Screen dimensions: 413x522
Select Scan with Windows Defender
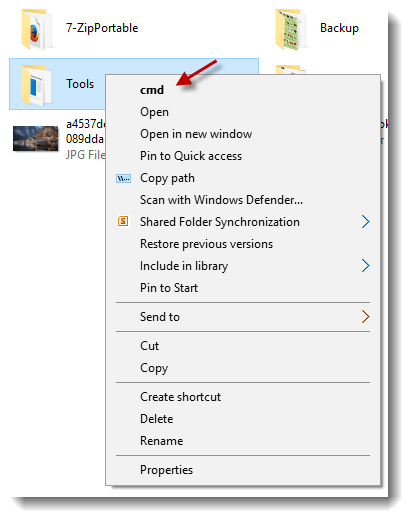tap(243, 200)
